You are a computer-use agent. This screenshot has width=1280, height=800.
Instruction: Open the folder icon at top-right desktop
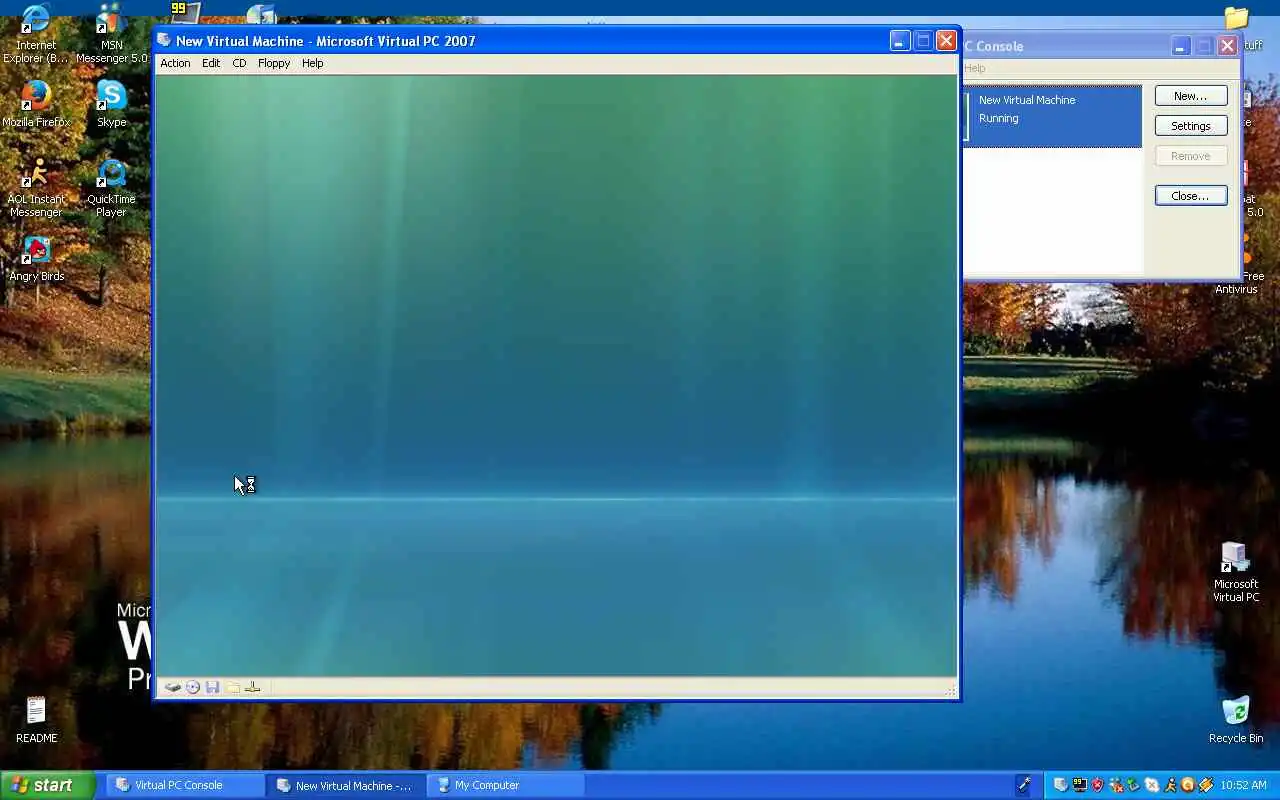click(x=1237, y=19)
